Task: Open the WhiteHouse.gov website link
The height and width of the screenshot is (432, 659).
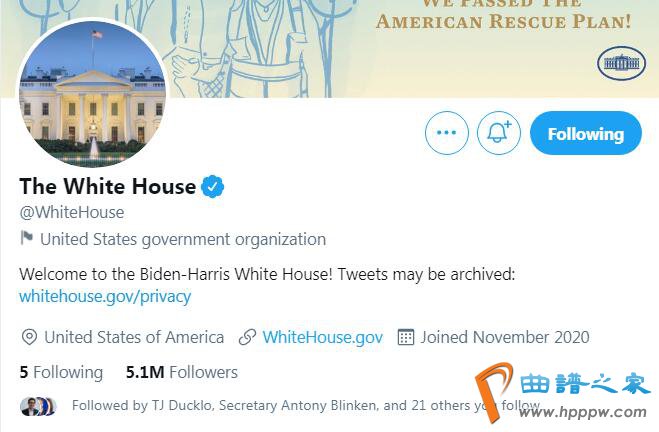Action: tap(322, 337)
